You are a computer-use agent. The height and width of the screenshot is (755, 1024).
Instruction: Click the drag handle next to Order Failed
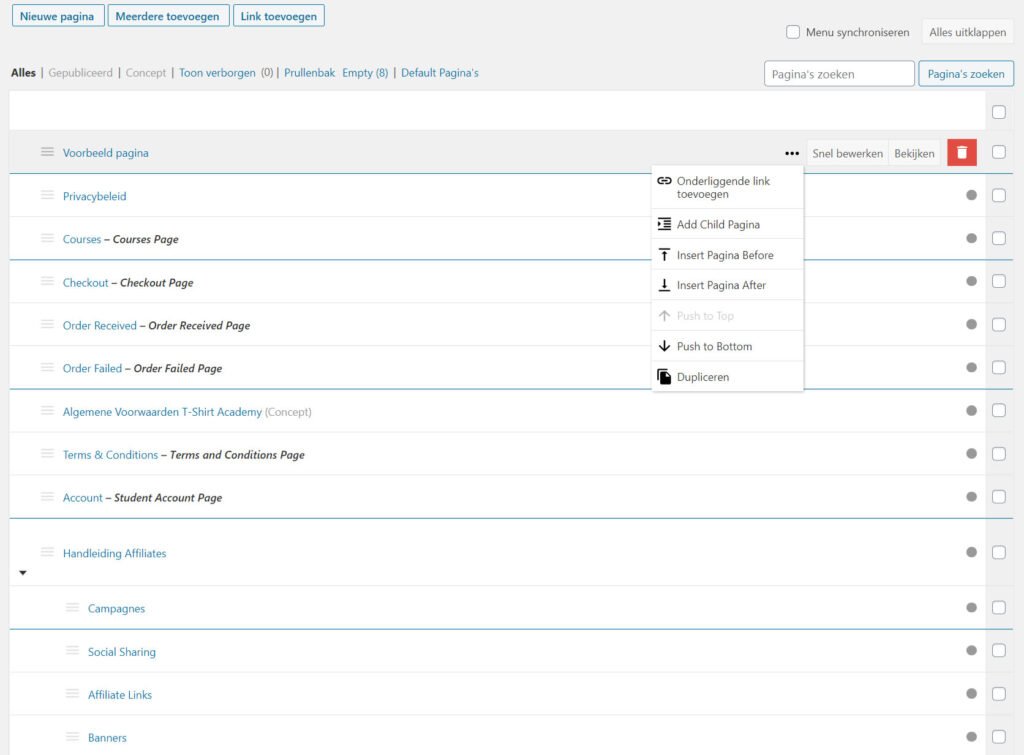point(47,368)
